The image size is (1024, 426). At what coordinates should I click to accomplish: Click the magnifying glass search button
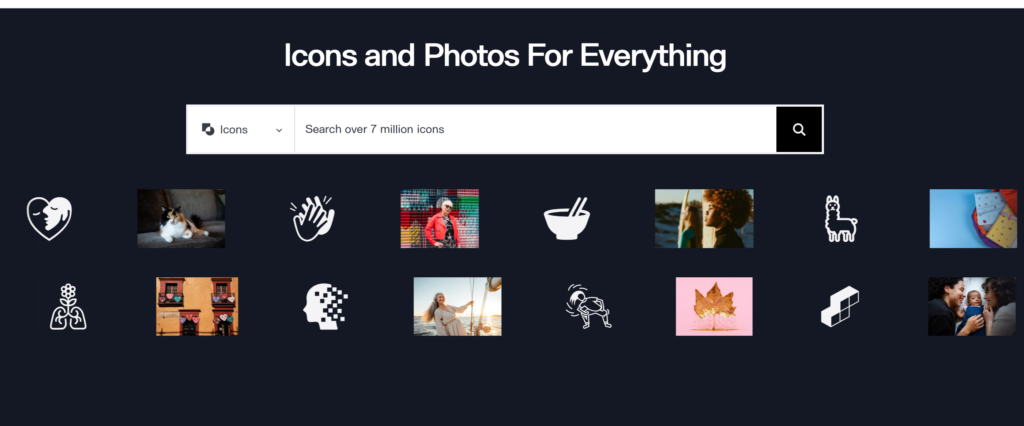coord(799,129)
